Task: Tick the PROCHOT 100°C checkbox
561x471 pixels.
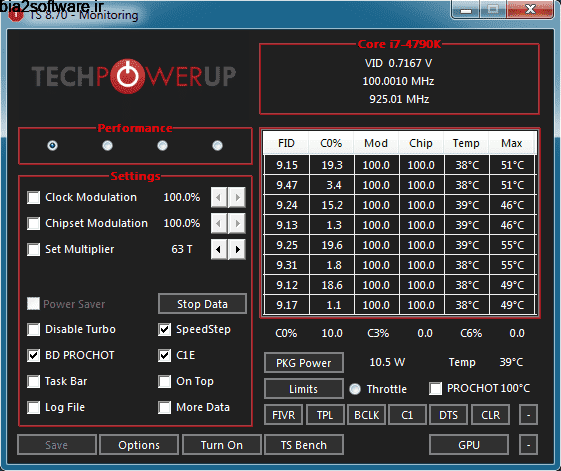Action: (x=435, y=389)
